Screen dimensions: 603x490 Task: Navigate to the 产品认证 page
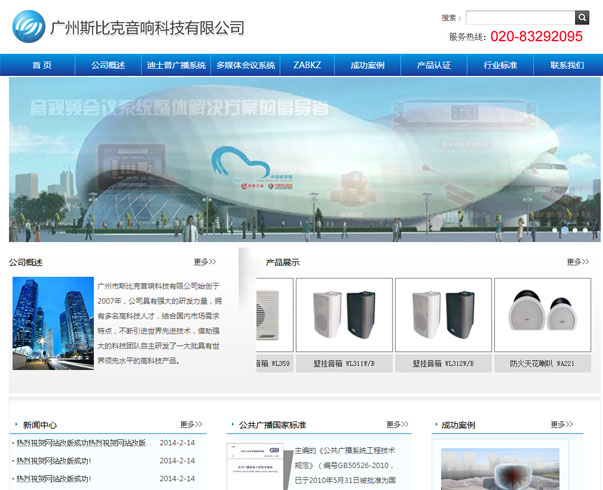tap(433, 65)
